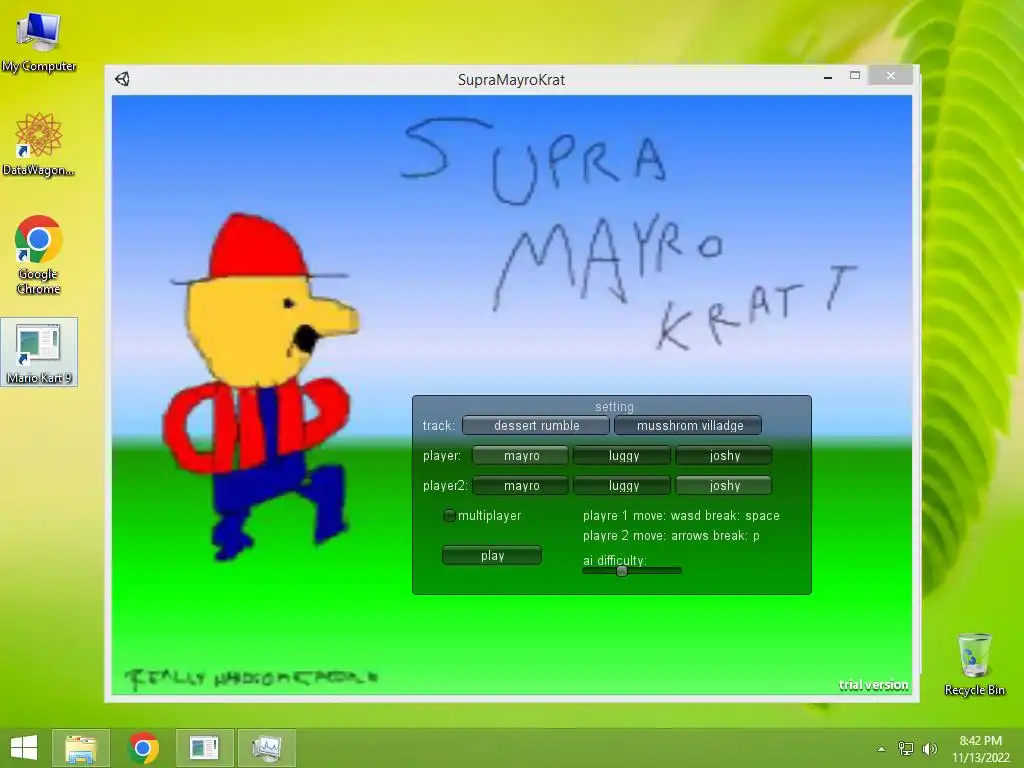Select the DataWagon desktop shortcut
The image size is (1024, 768).
coord(39,144)
